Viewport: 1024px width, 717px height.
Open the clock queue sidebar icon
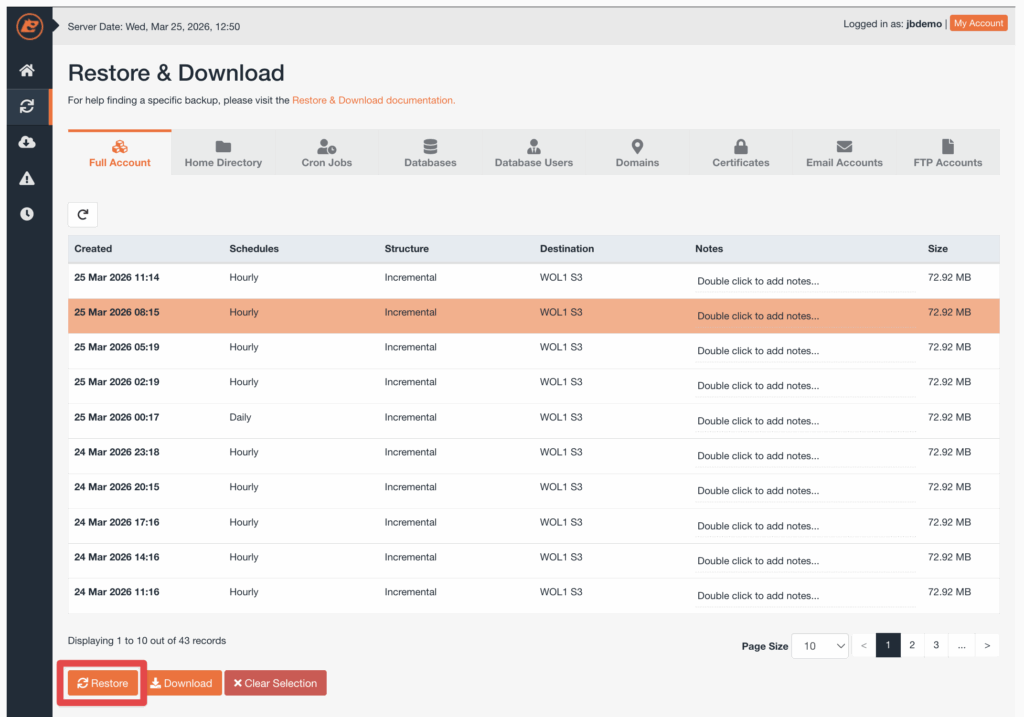(x=27, y=214)
